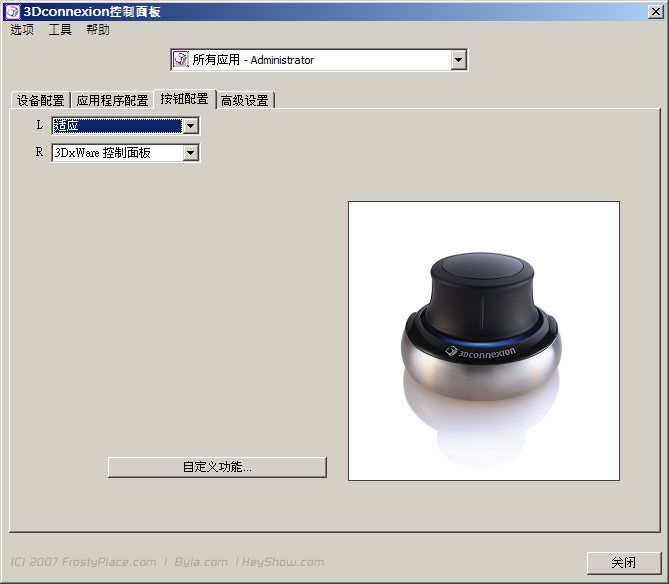Expand the L button function dropdown arrow
Image resolution: width=669 pixels, height=584 pixels.
pos(190,126)
